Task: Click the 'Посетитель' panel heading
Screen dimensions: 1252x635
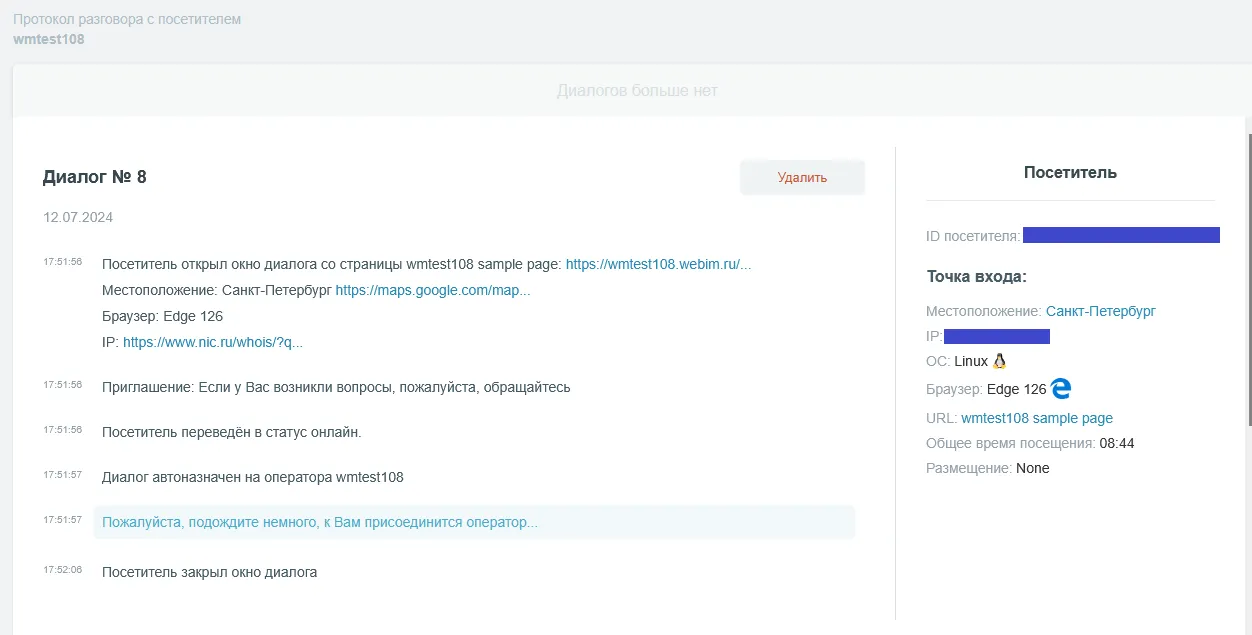Action: 1070,173
